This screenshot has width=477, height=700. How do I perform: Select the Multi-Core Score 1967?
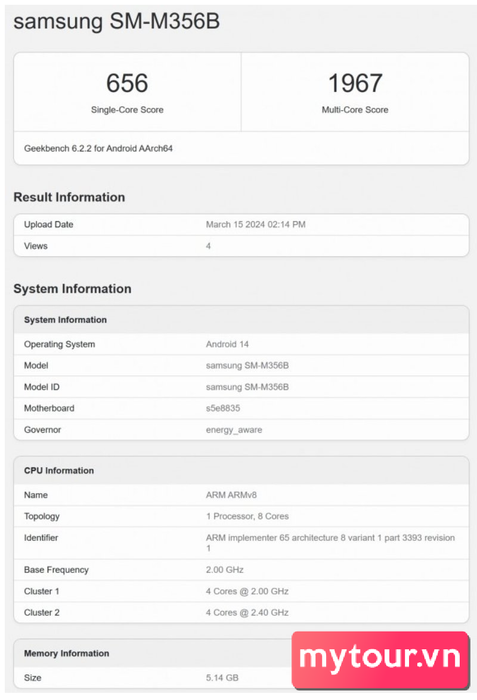click(x=355, y=83)
